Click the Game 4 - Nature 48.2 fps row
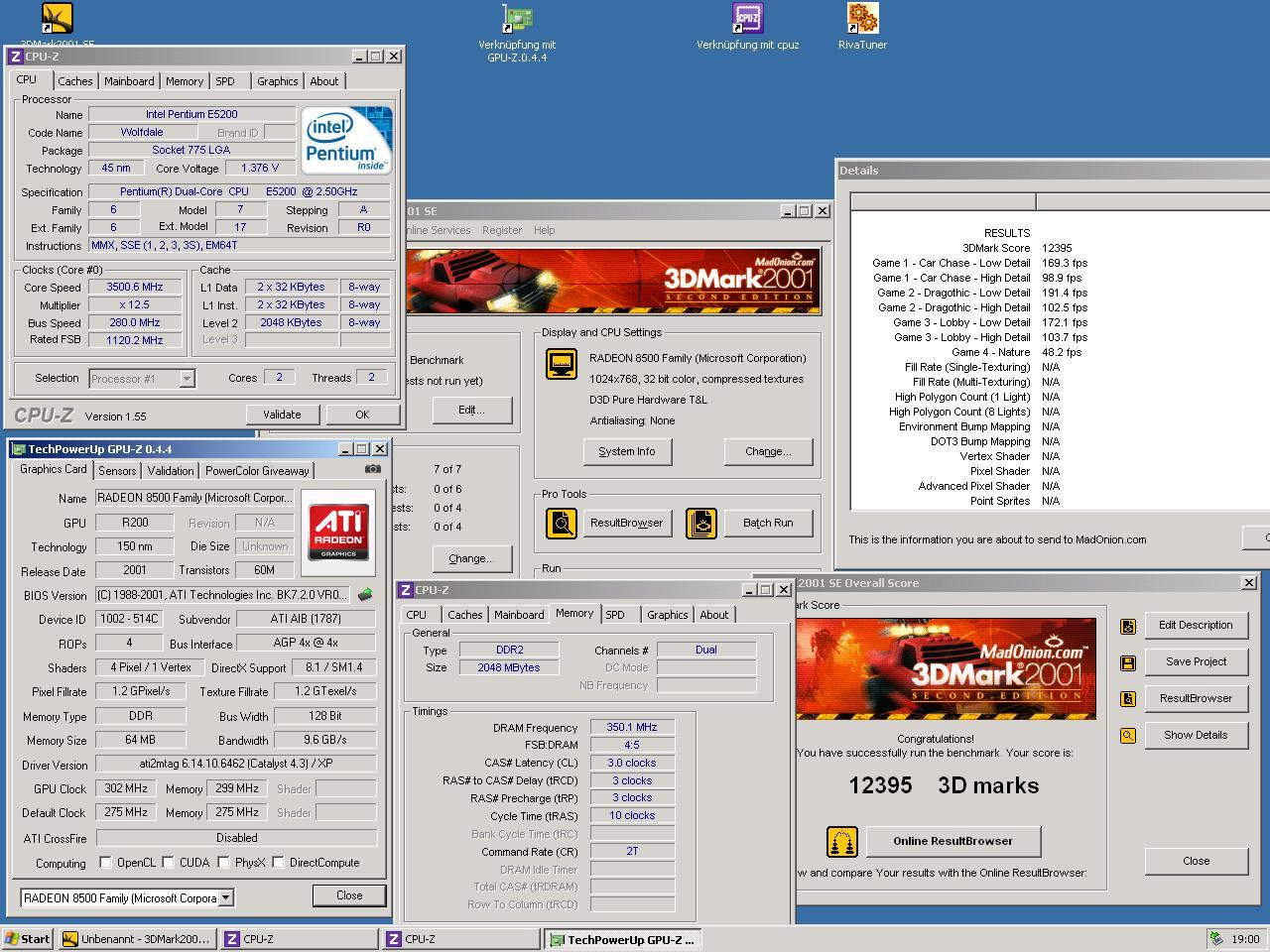The width and height of the screenshot is (1270, 952). (x=1016, y=352)
